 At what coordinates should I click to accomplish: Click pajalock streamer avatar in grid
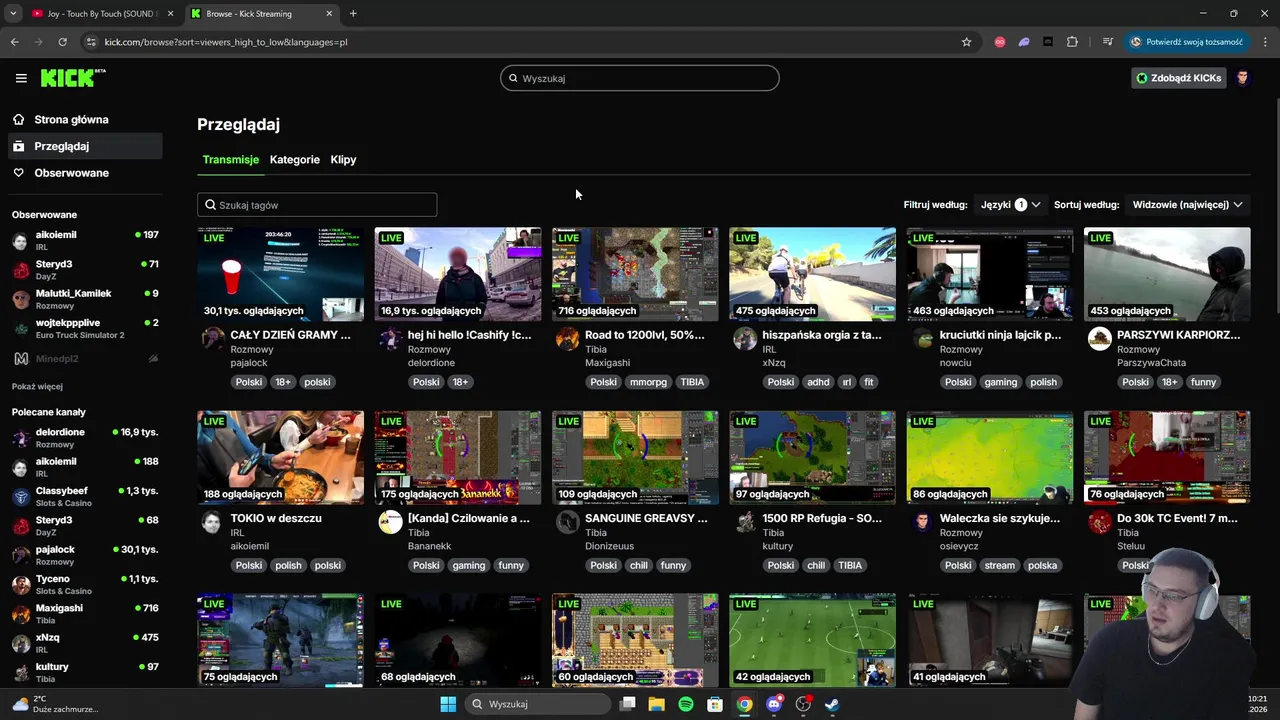click(212, 338)
